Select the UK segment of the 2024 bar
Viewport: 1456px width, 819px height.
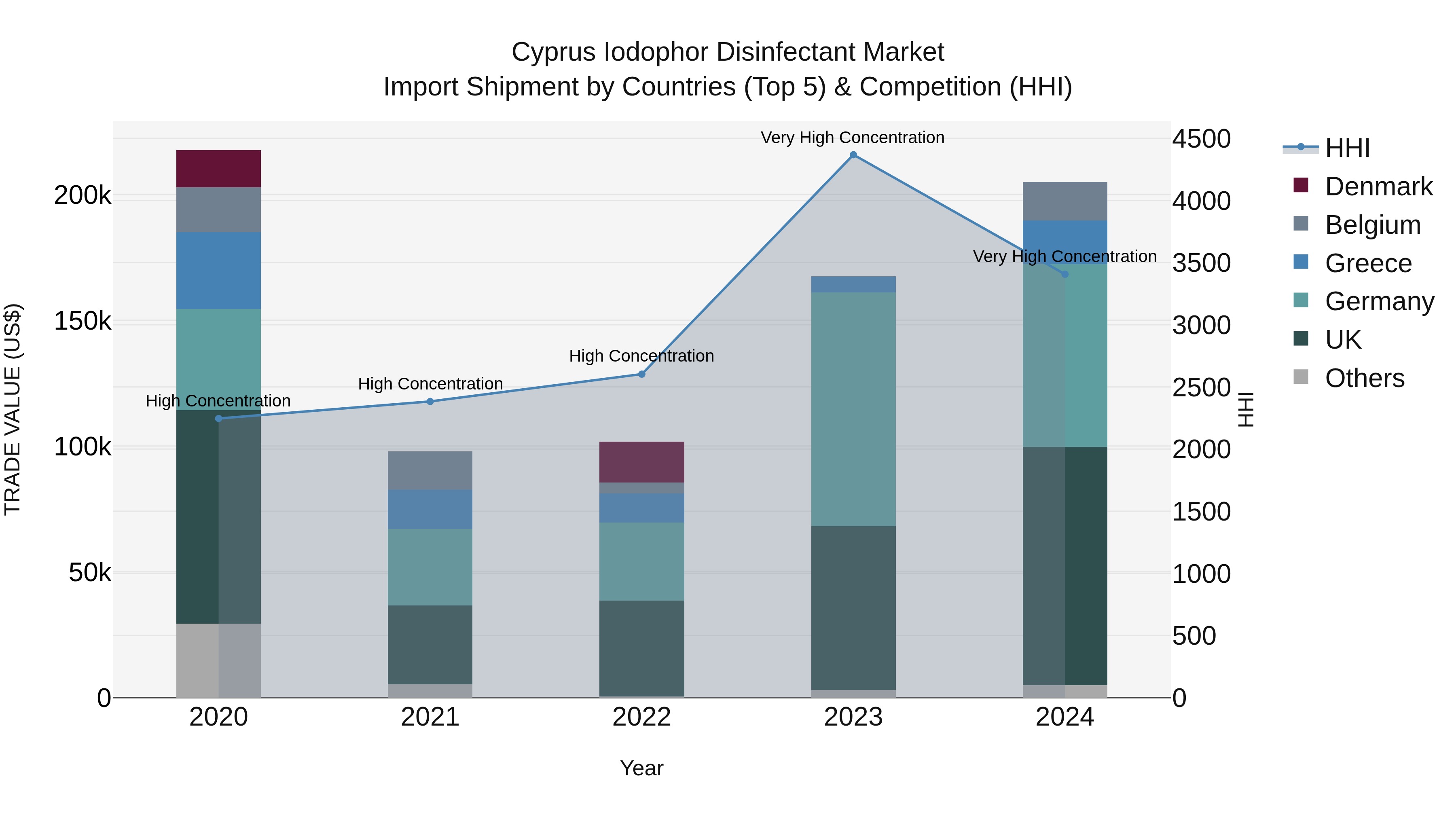1065,566
